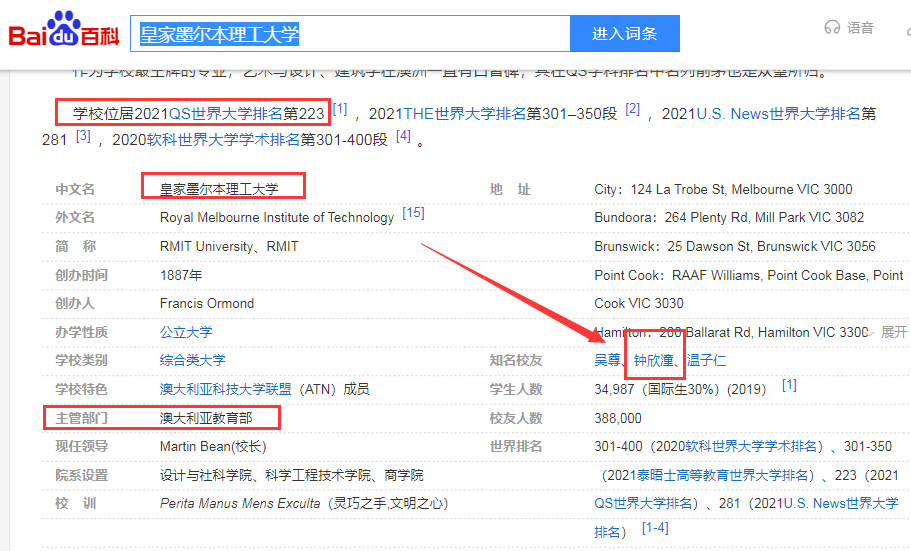Click the 办学性质 label
The image size is (911, 551).
81,332
